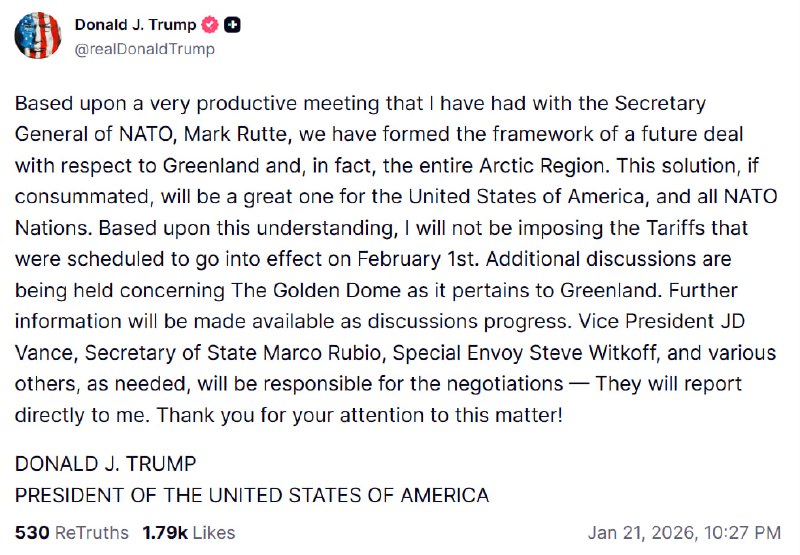Click the @realDonaldTrump handle
The height and width of the screenshot is (555, 800).
click(x=144, y=48)
